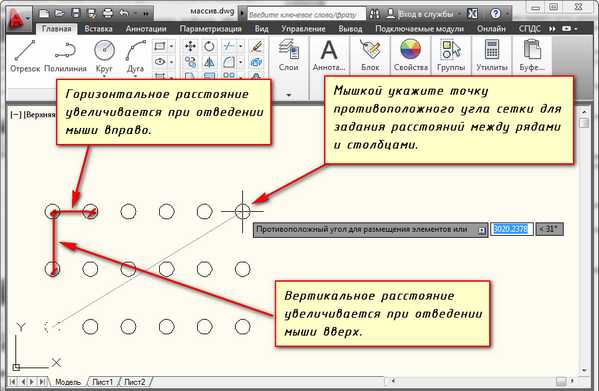The height and width of the screenshot is (391, 599).
Task: Show more ribbon tabs after СПДС
Action: pos(552,29)
